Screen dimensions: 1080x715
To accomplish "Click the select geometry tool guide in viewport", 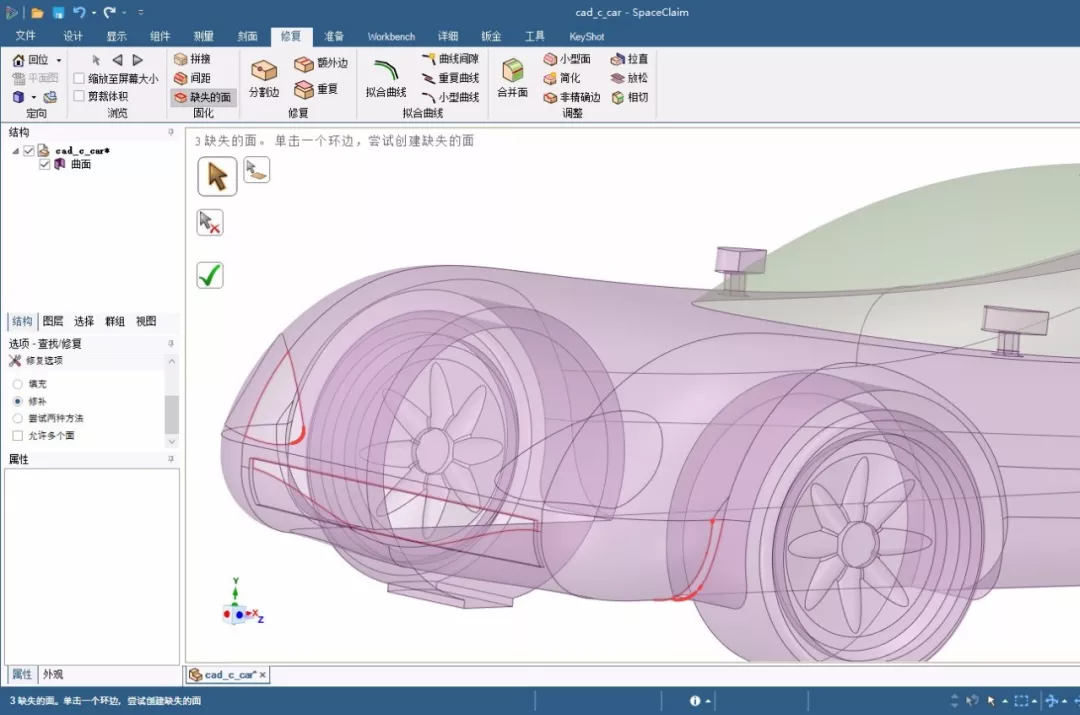I will coord(256,169).
